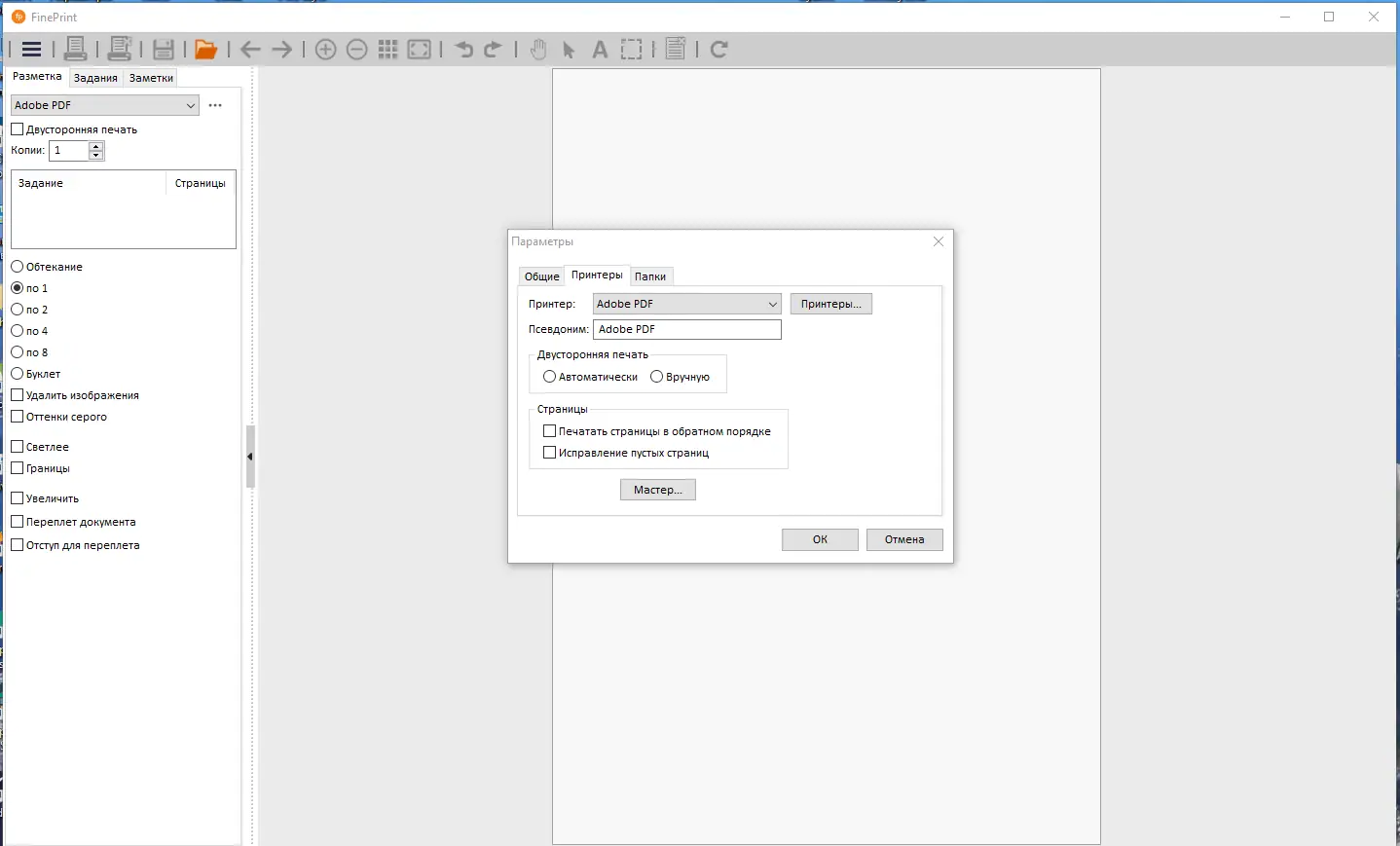Click the thumbnail grid view icon
This screenshot has height=846, width=1400.
[388, 50]
